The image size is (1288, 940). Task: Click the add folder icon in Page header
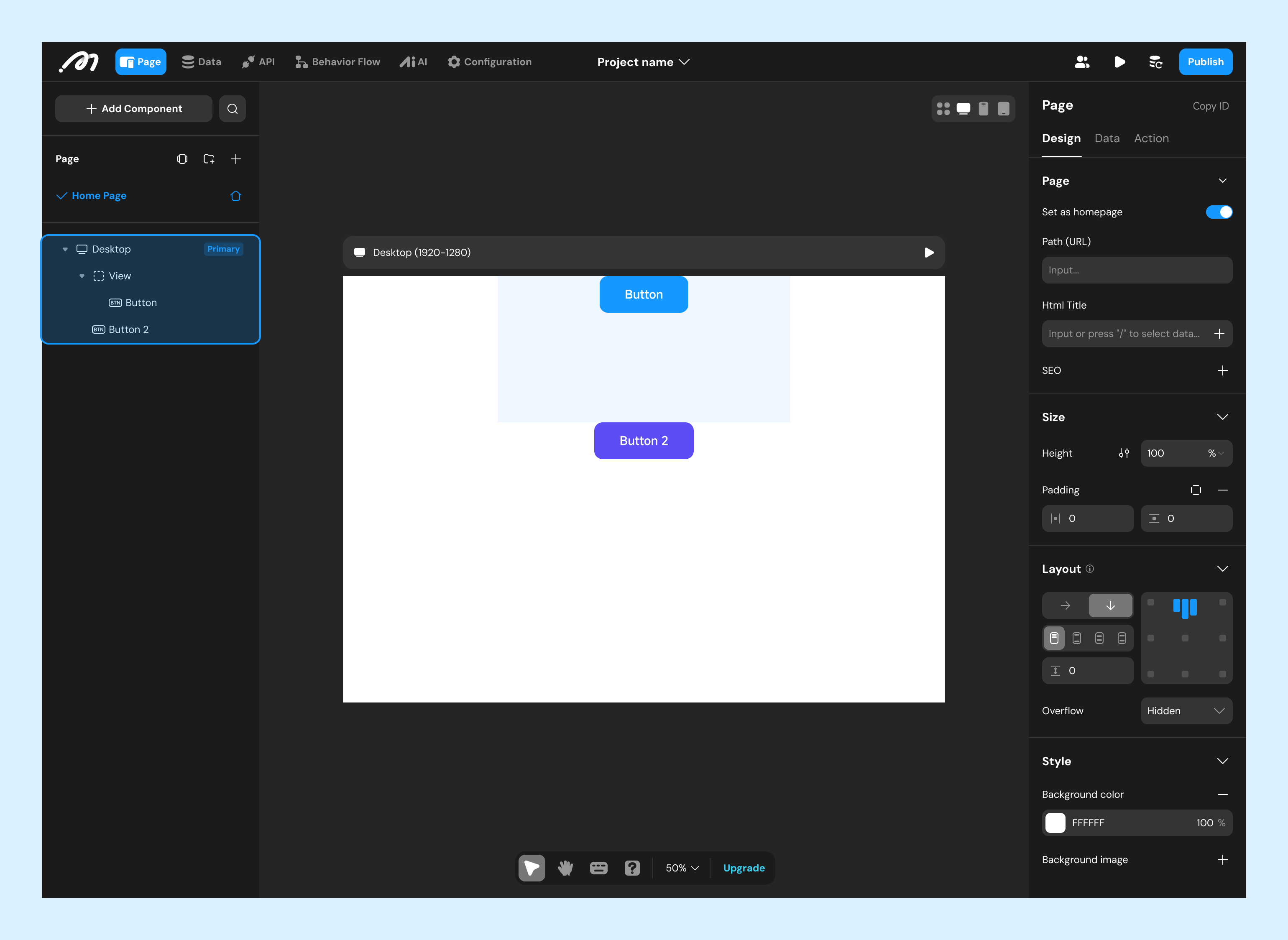[209, 159]
